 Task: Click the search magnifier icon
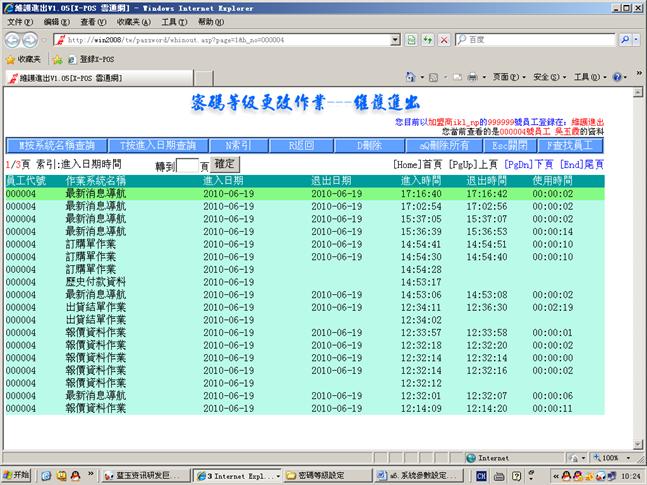pos(625,40)
